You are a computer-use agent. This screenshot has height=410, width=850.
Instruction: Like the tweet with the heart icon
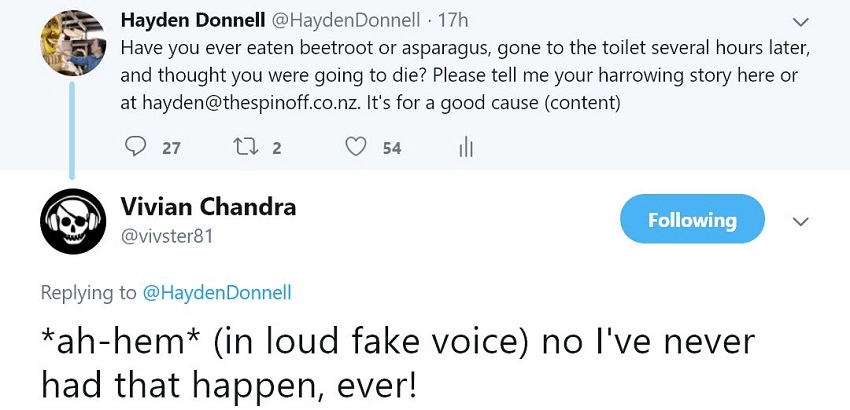coord(356,147)
